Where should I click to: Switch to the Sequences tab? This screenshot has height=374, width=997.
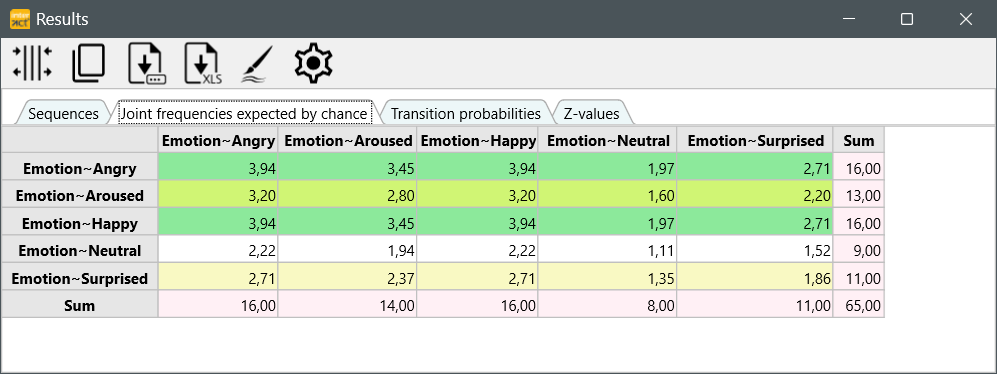pyautogui.click(x=63, y=114)
